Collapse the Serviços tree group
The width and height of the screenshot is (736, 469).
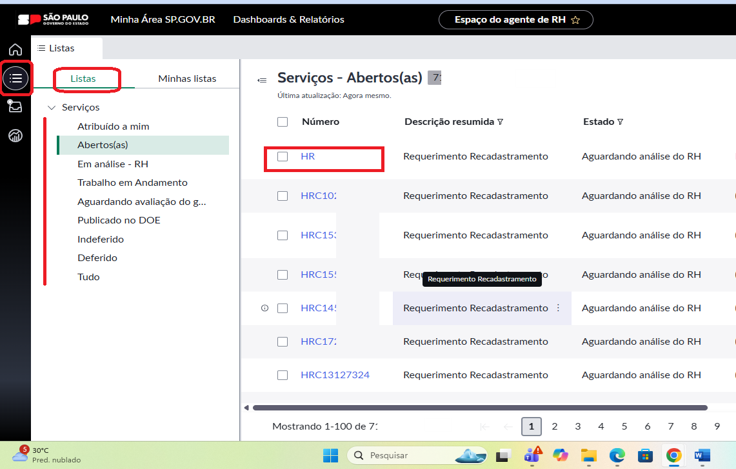50,107
